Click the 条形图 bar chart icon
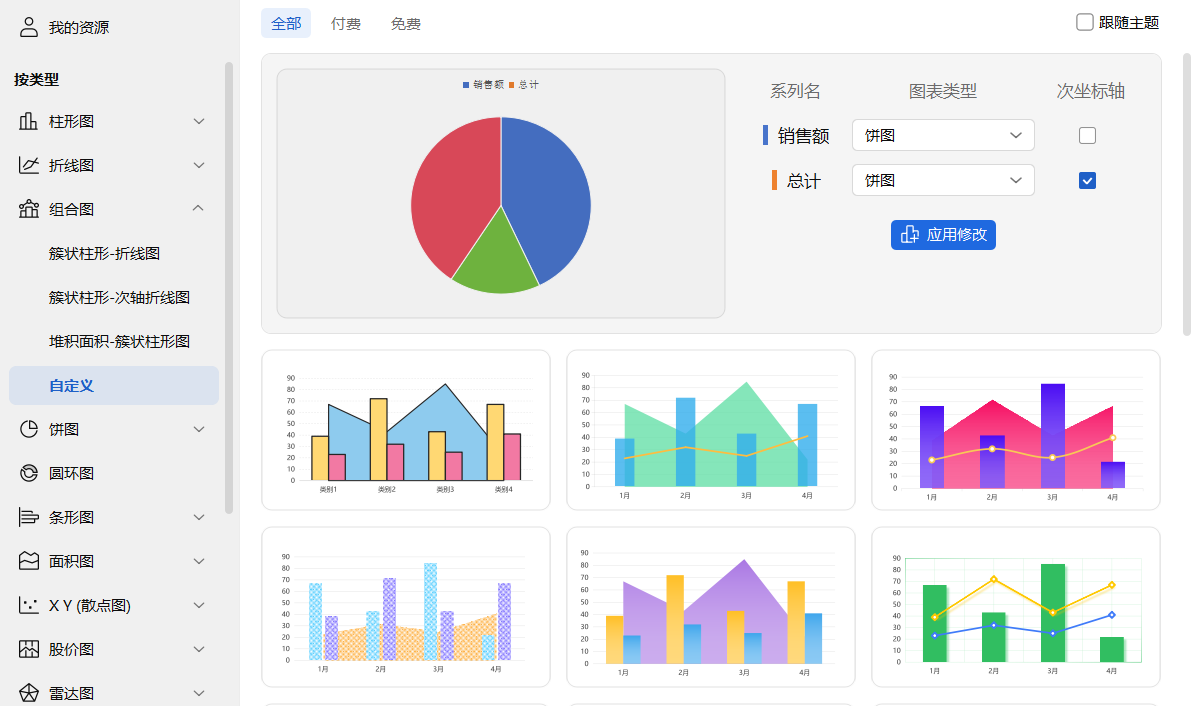Viewport: 1191px width, 706px height. coord(27,517)
